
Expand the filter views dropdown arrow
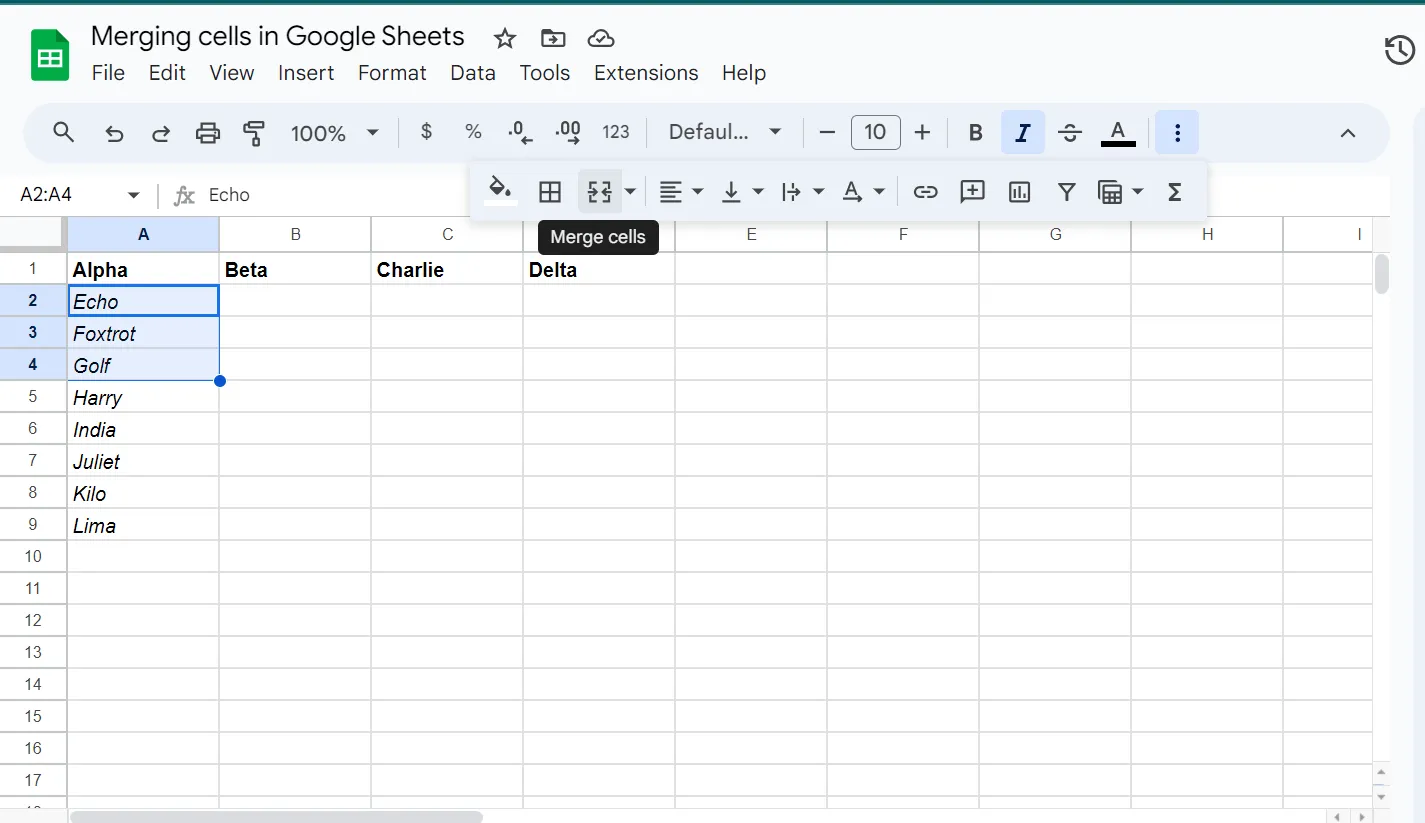point(1137,191)
